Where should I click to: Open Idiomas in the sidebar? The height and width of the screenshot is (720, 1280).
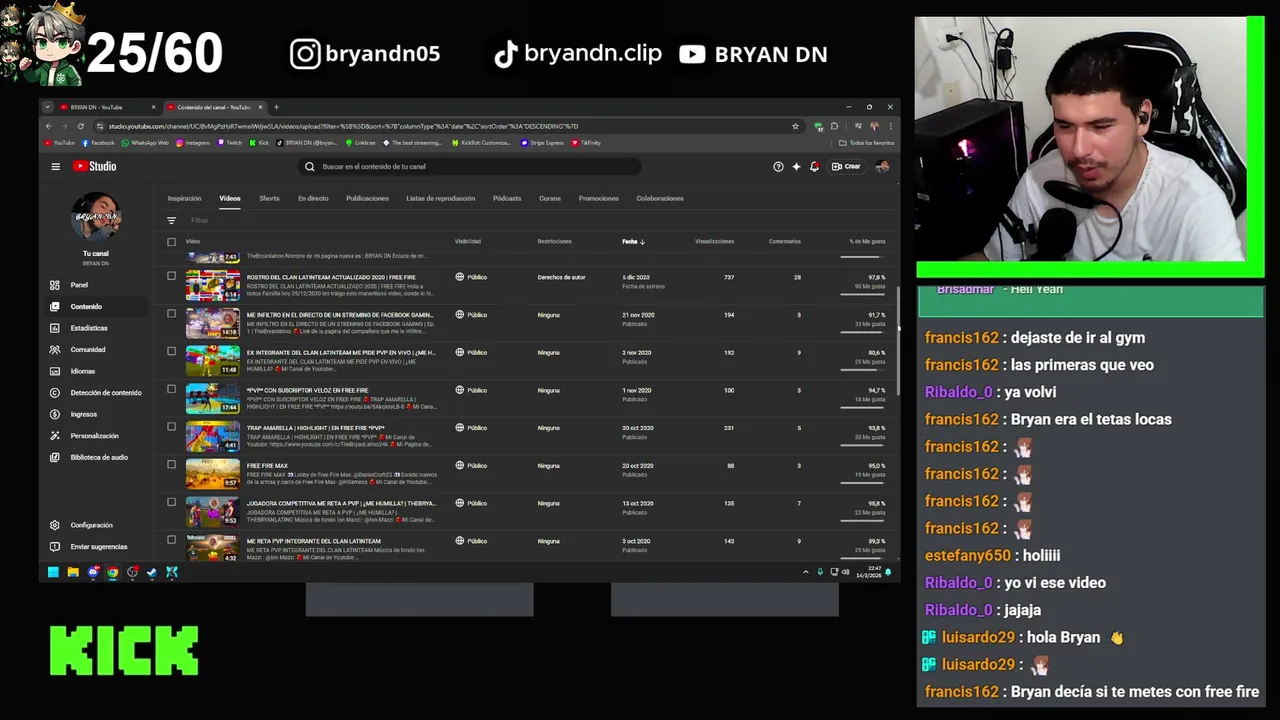click(x=83, y=371)
